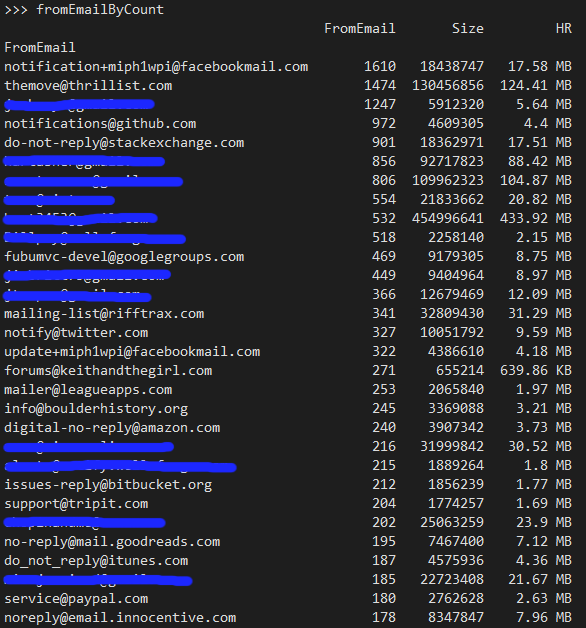Select the HR column header
Viewport: 586px width, 628px height.
[564, 28]
